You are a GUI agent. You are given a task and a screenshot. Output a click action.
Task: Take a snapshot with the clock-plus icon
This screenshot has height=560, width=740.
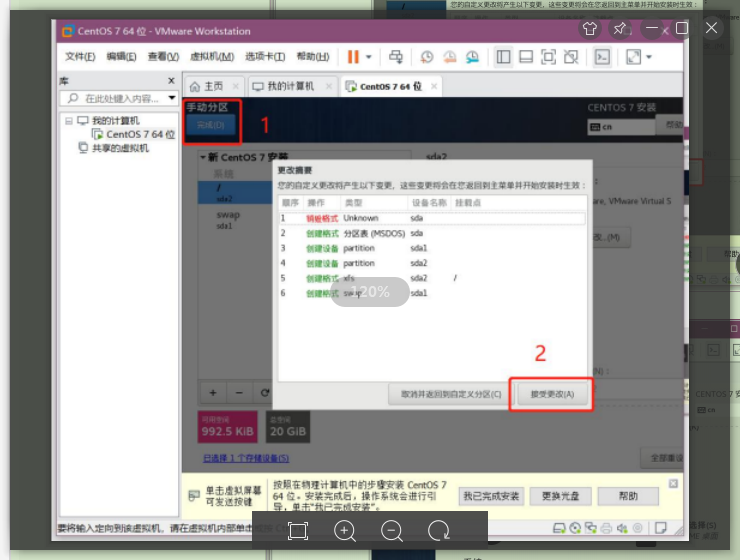[427, 57]
